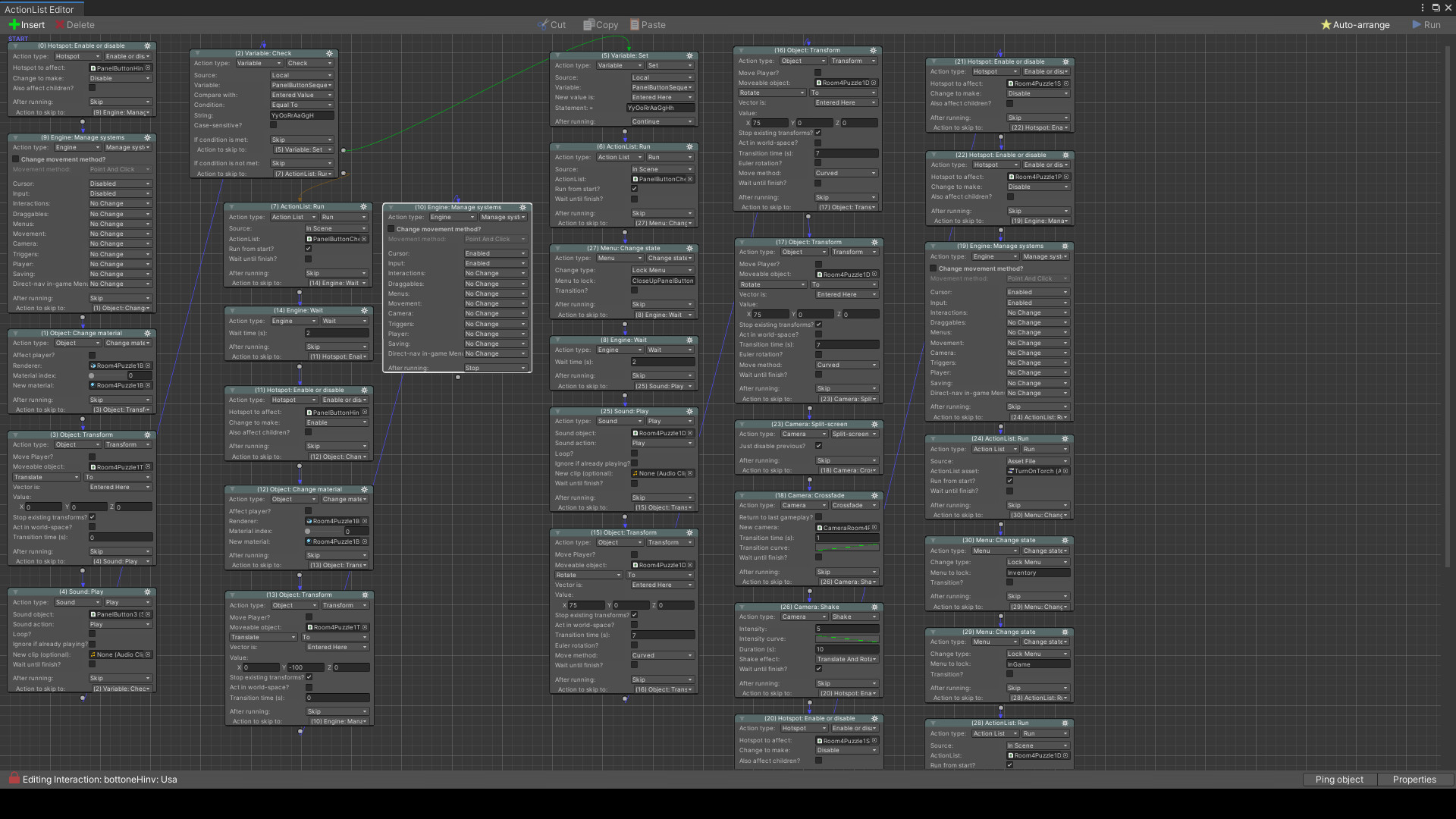Toggle 'Run from start?' in node (7)

309,249
